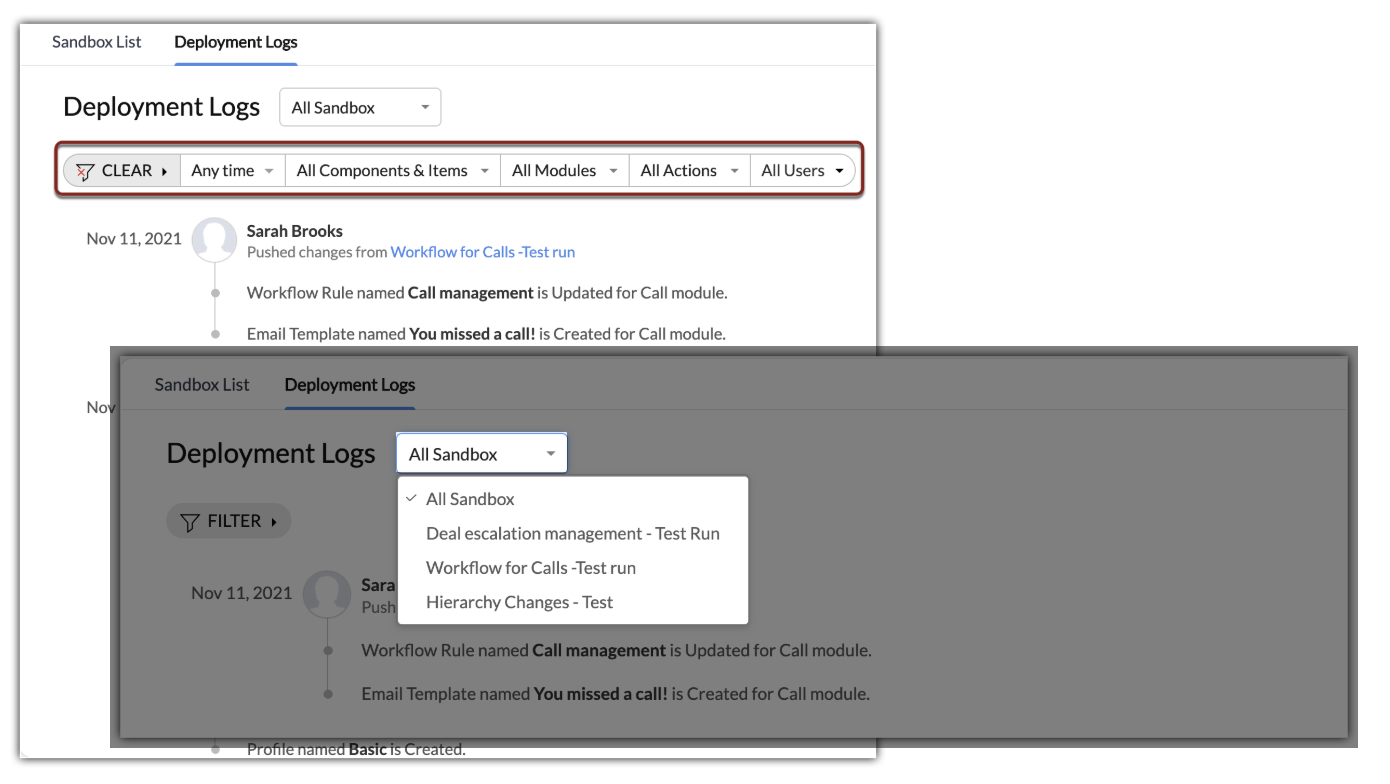Select Deployment Logs tab in background panel
This screenshot has height=784, width=1390.
pyautogui.click(x=236, y=42)
